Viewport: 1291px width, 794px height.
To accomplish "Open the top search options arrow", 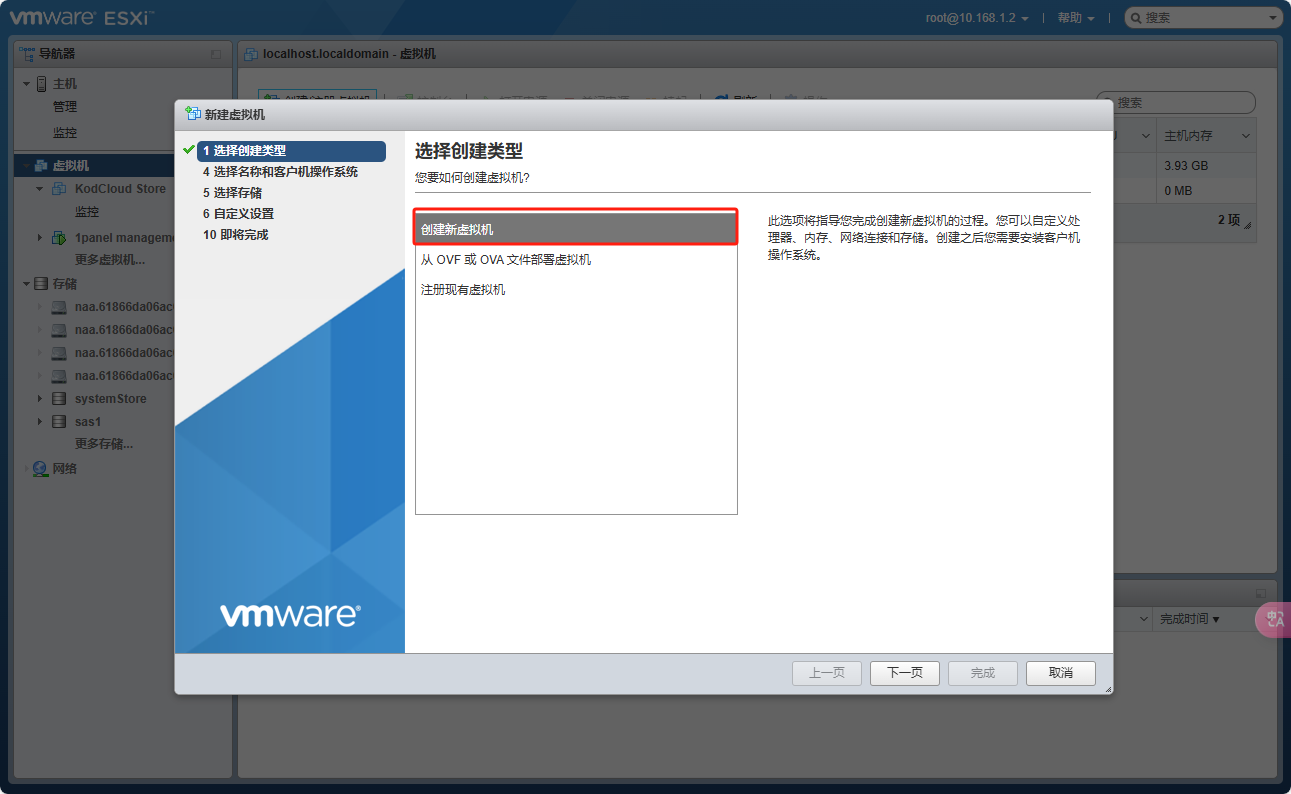I will (x=1273, y=18).
